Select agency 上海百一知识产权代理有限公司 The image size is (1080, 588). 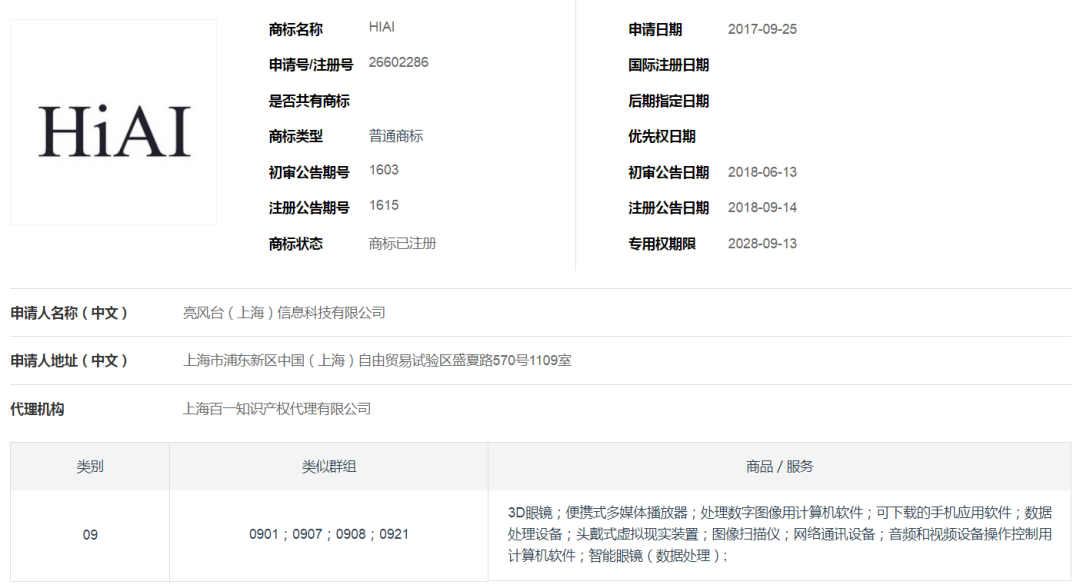[277, 409]
